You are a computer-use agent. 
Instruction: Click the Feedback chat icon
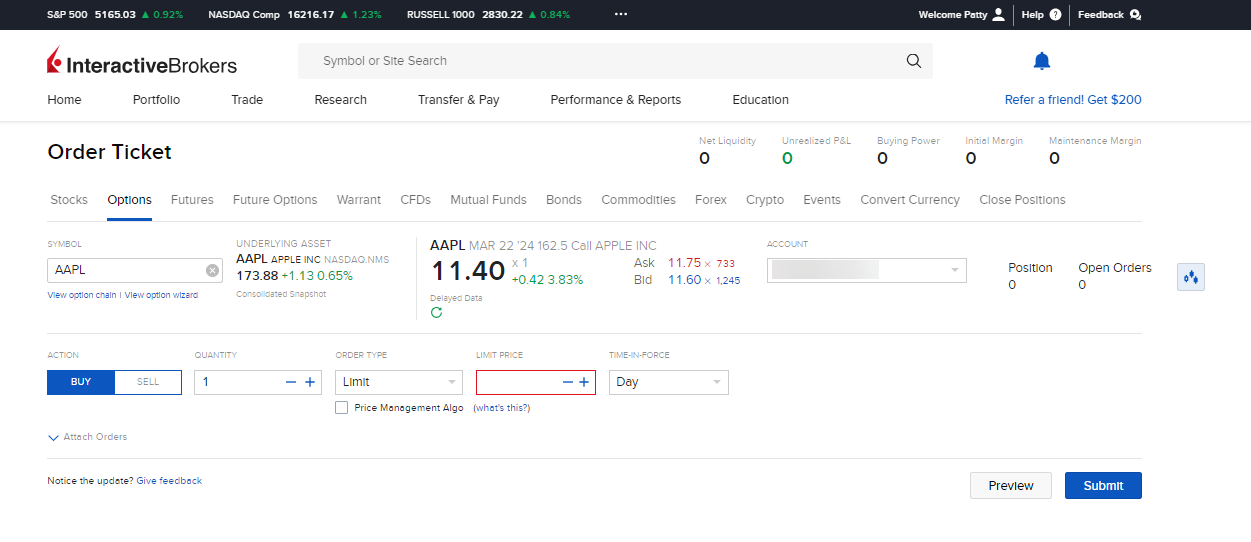[1135, 15]
